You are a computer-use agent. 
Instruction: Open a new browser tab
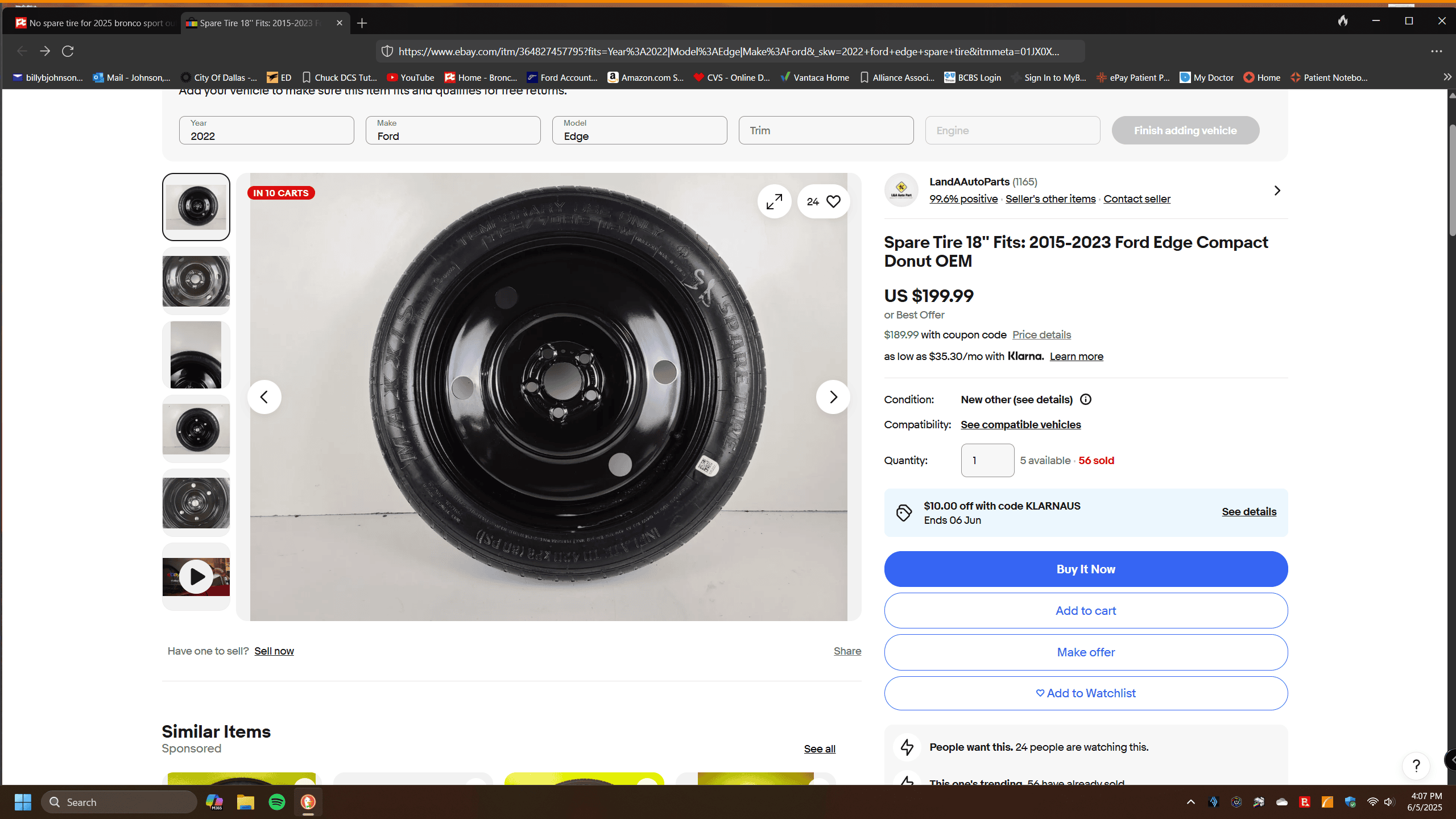pyautogui.click(x=362, y=23)
